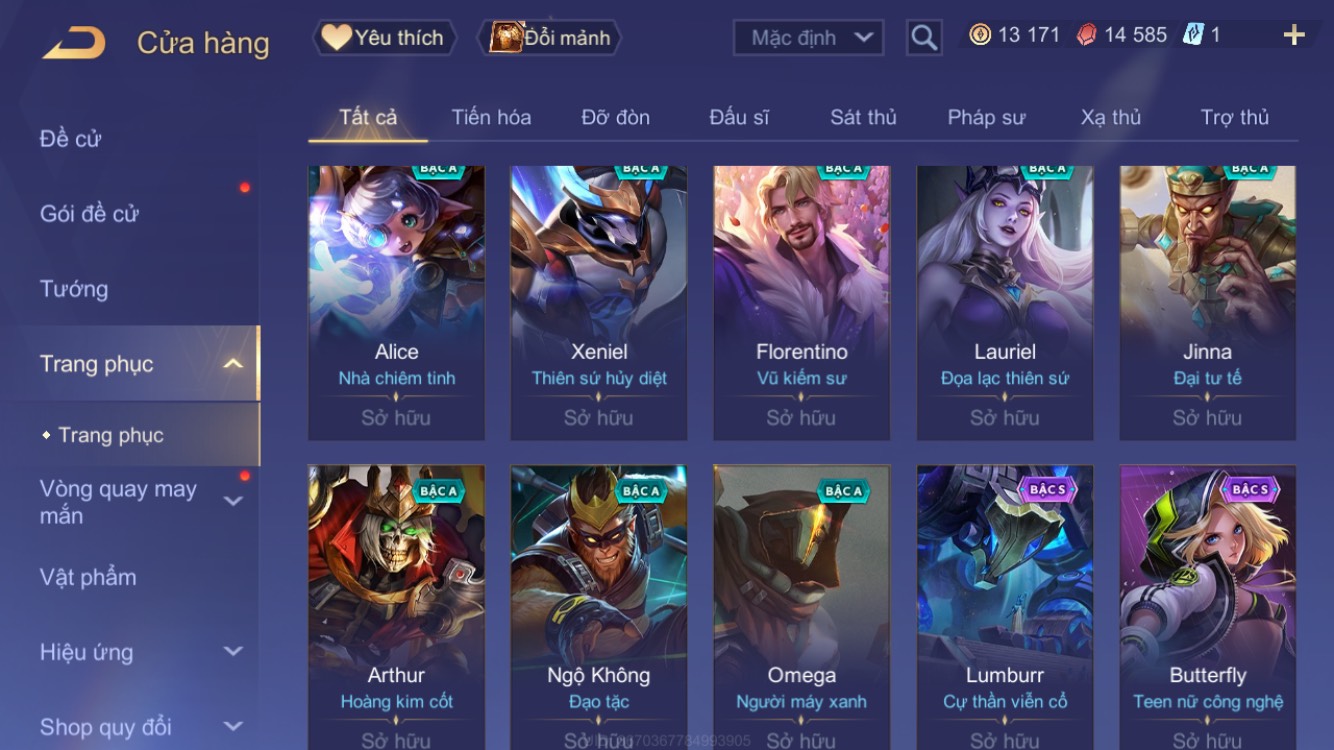The image size is (1334, 750).
Task: Collapse the Trang phục sidebar section
Action: click(233, 364)
